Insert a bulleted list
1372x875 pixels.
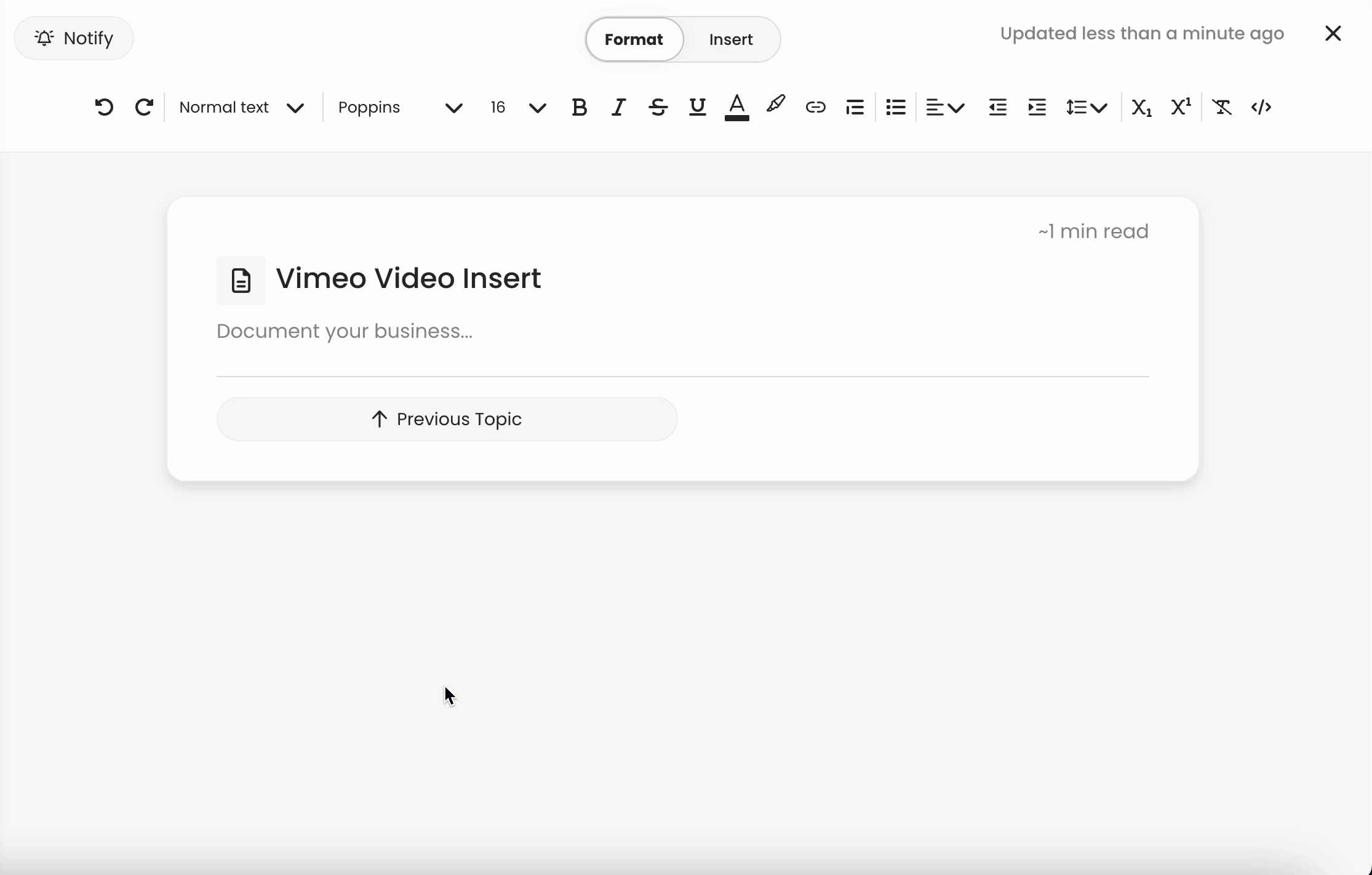(896, 107)
